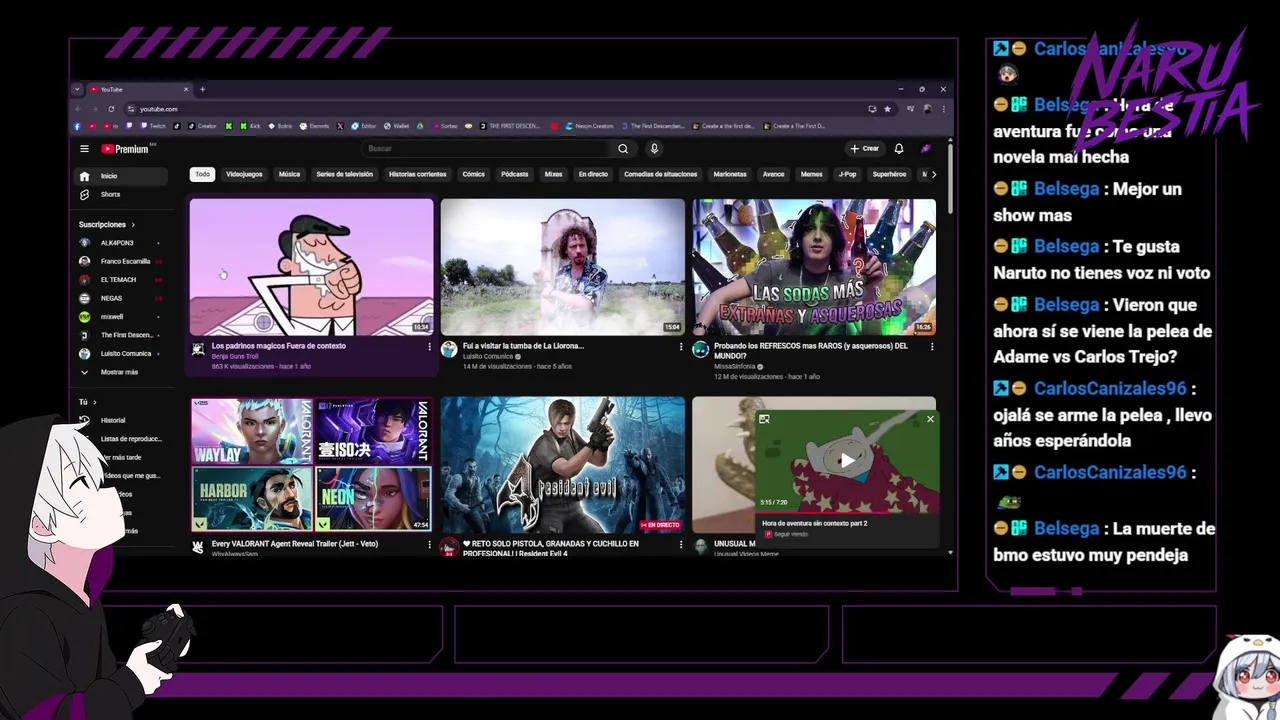
Task: Expand the Tú section header
Action: (88, 402)
